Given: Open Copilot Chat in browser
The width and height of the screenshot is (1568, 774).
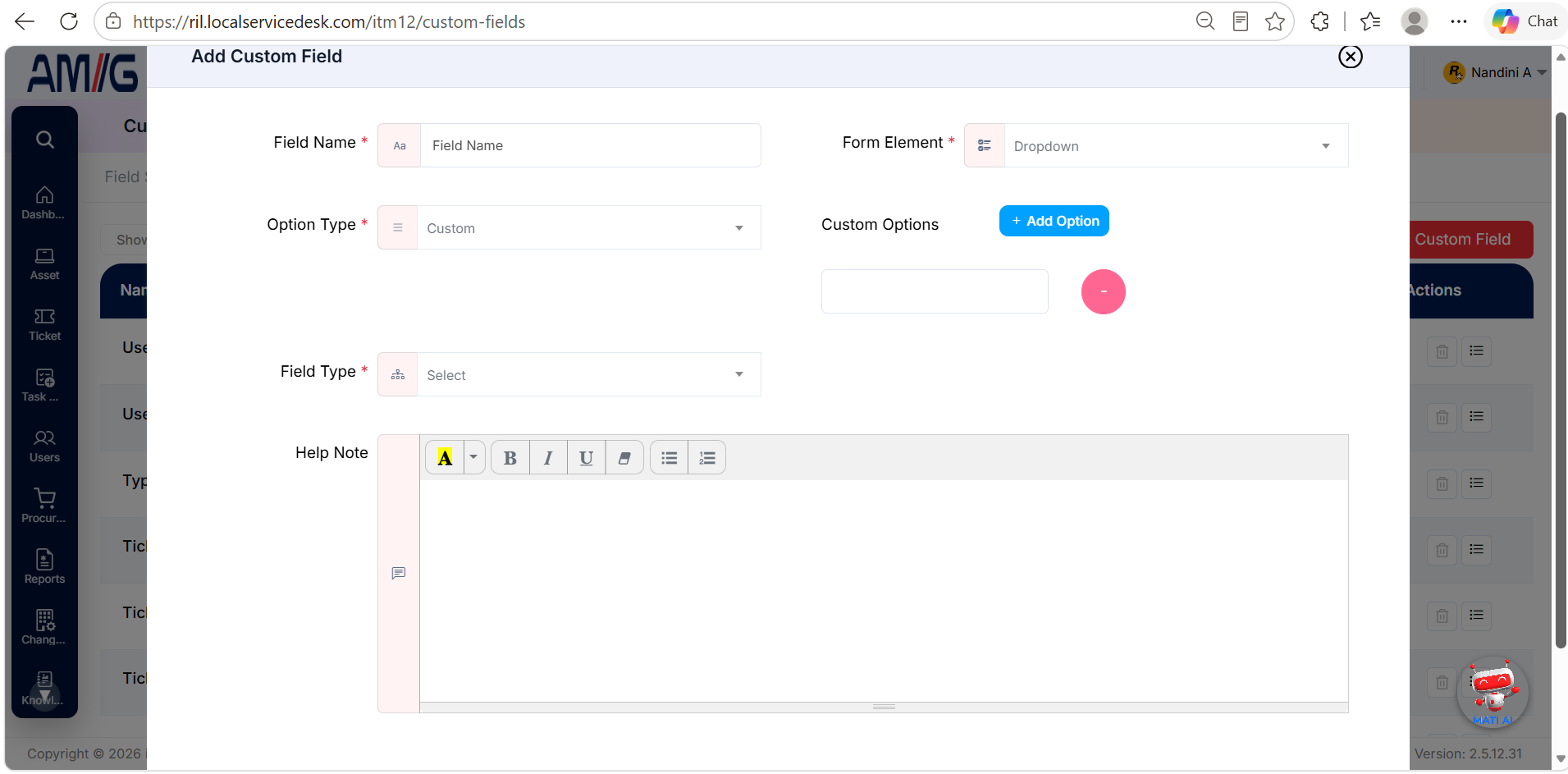Looking at the screenshot, I should 1525,21.
